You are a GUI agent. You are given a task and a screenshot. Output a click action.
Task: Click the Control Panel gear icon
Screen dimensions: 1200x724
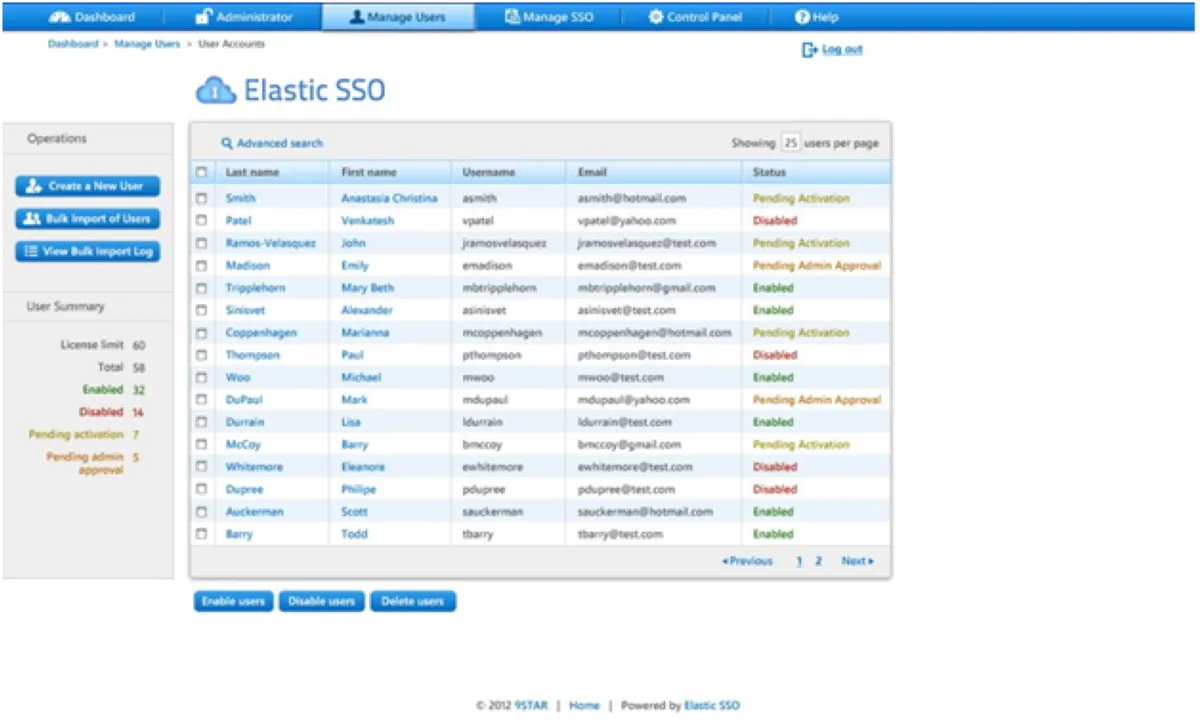click(655, 17)
